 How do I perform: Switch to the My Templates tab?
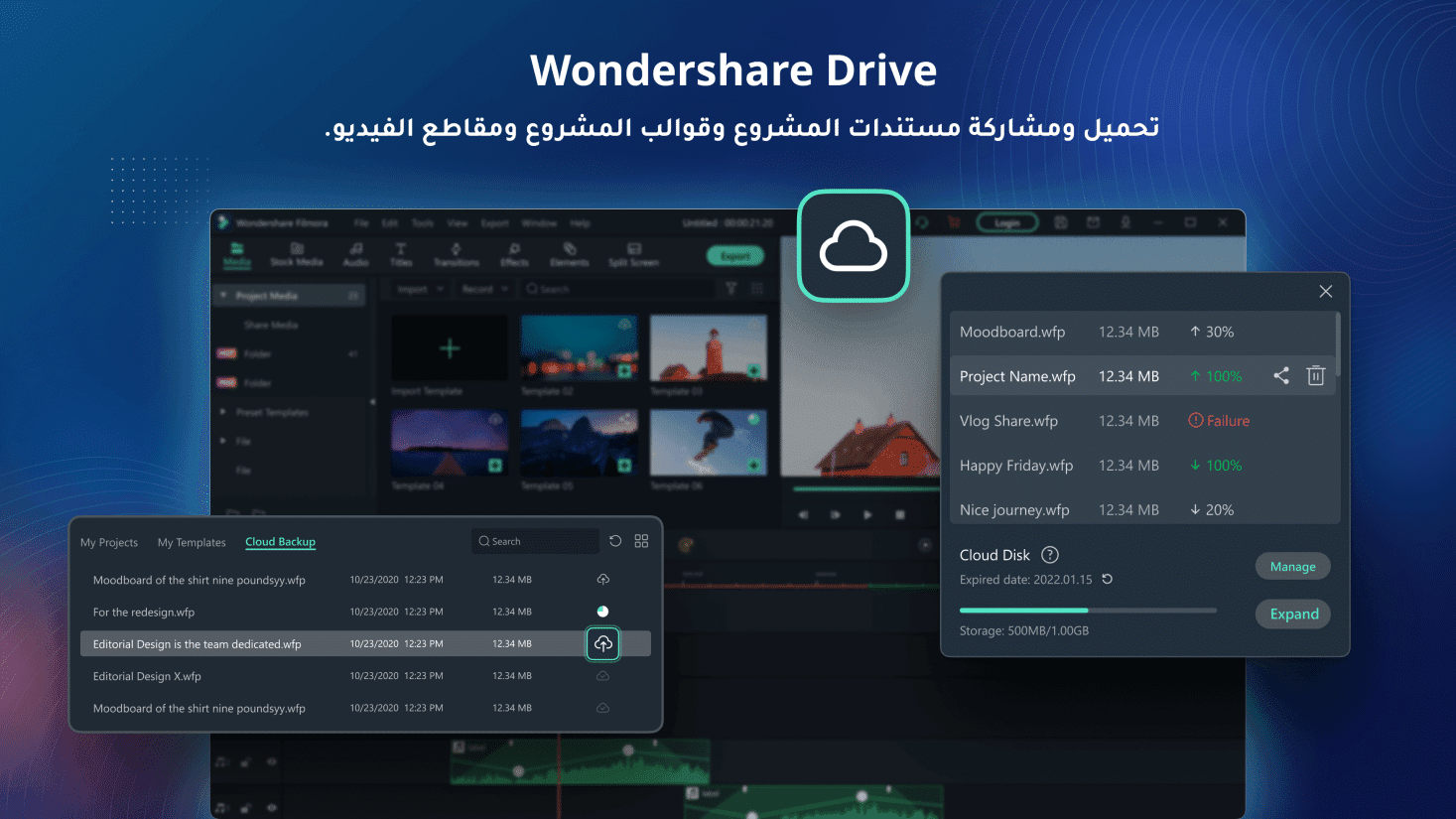click(192, 542)
